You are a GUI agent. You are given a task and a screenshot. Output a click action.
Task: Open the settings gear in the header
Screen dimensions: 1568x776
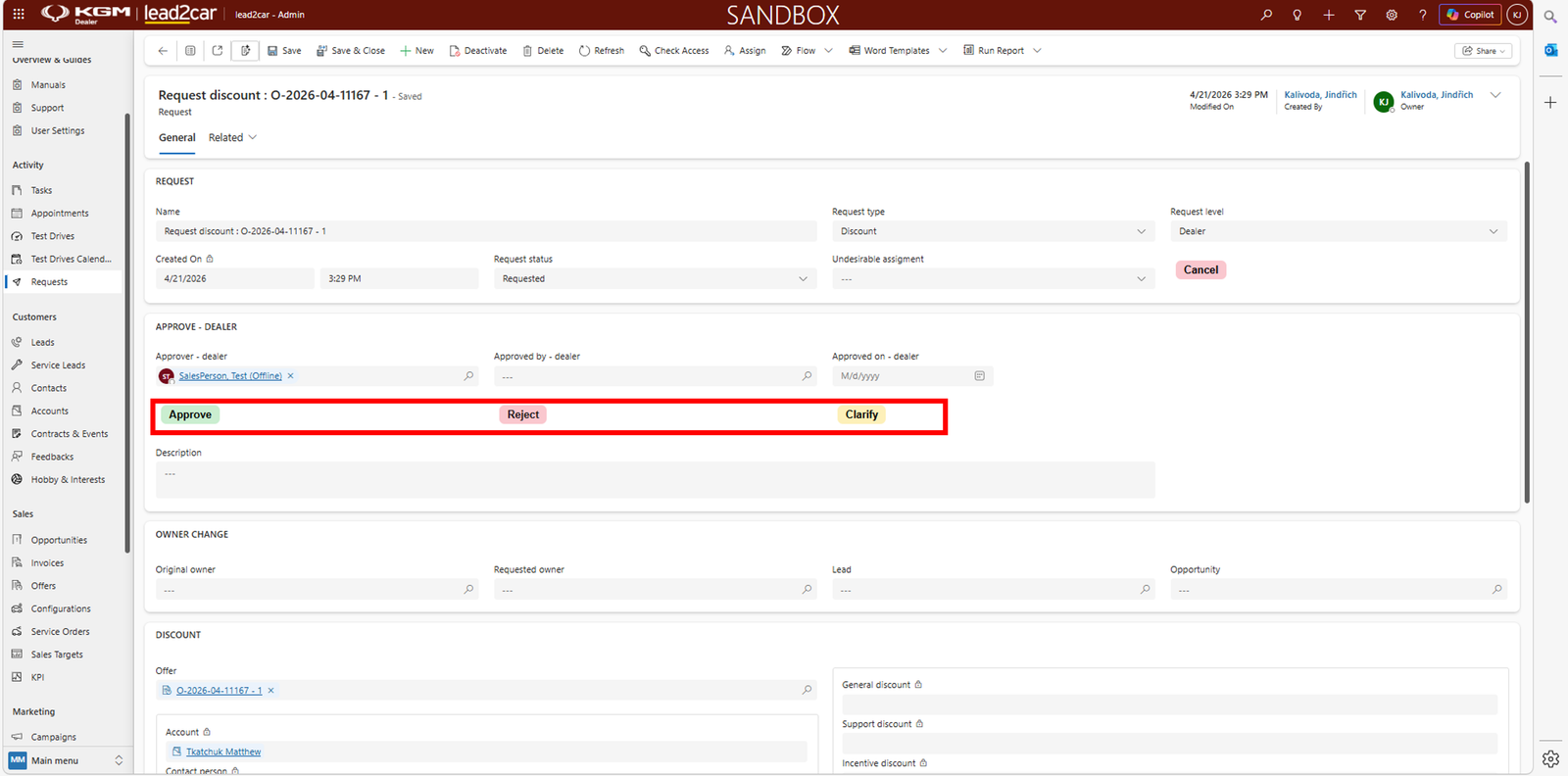pos(1392,15)
